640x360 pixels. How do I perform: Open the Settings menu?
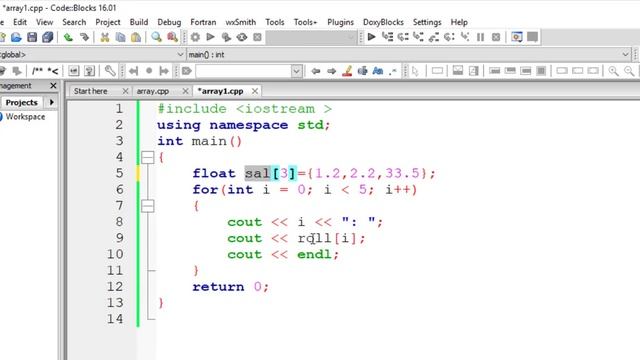(427, 22)
